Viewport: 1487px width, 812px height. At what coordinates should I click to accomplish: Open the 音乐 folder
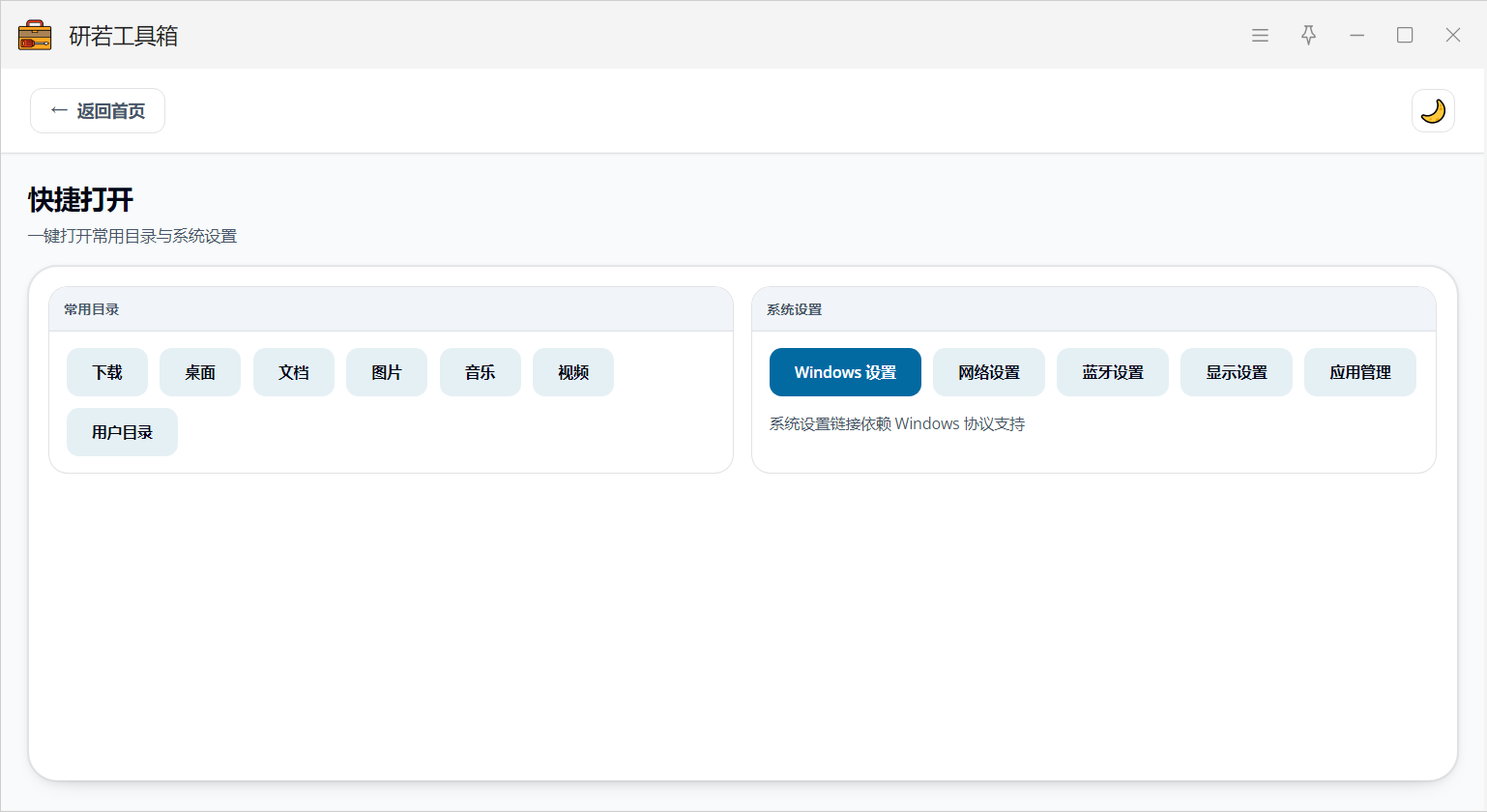(481, 372)
